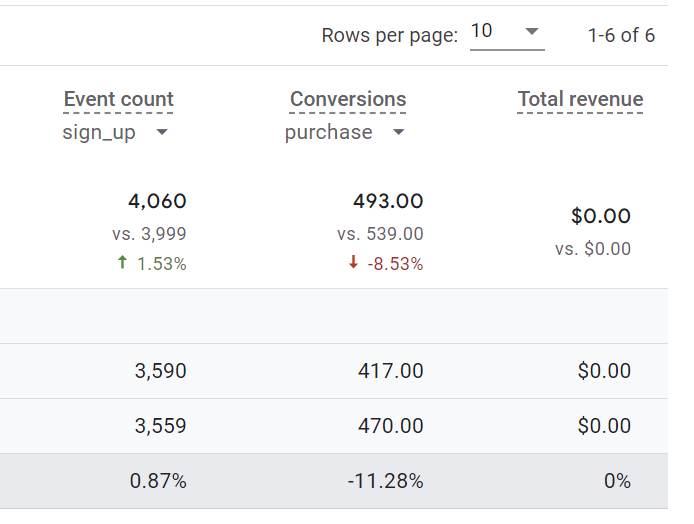This screenshot has height=524, width=694.
Task: Click the 1.53% increase value
Action: [162, 264]
